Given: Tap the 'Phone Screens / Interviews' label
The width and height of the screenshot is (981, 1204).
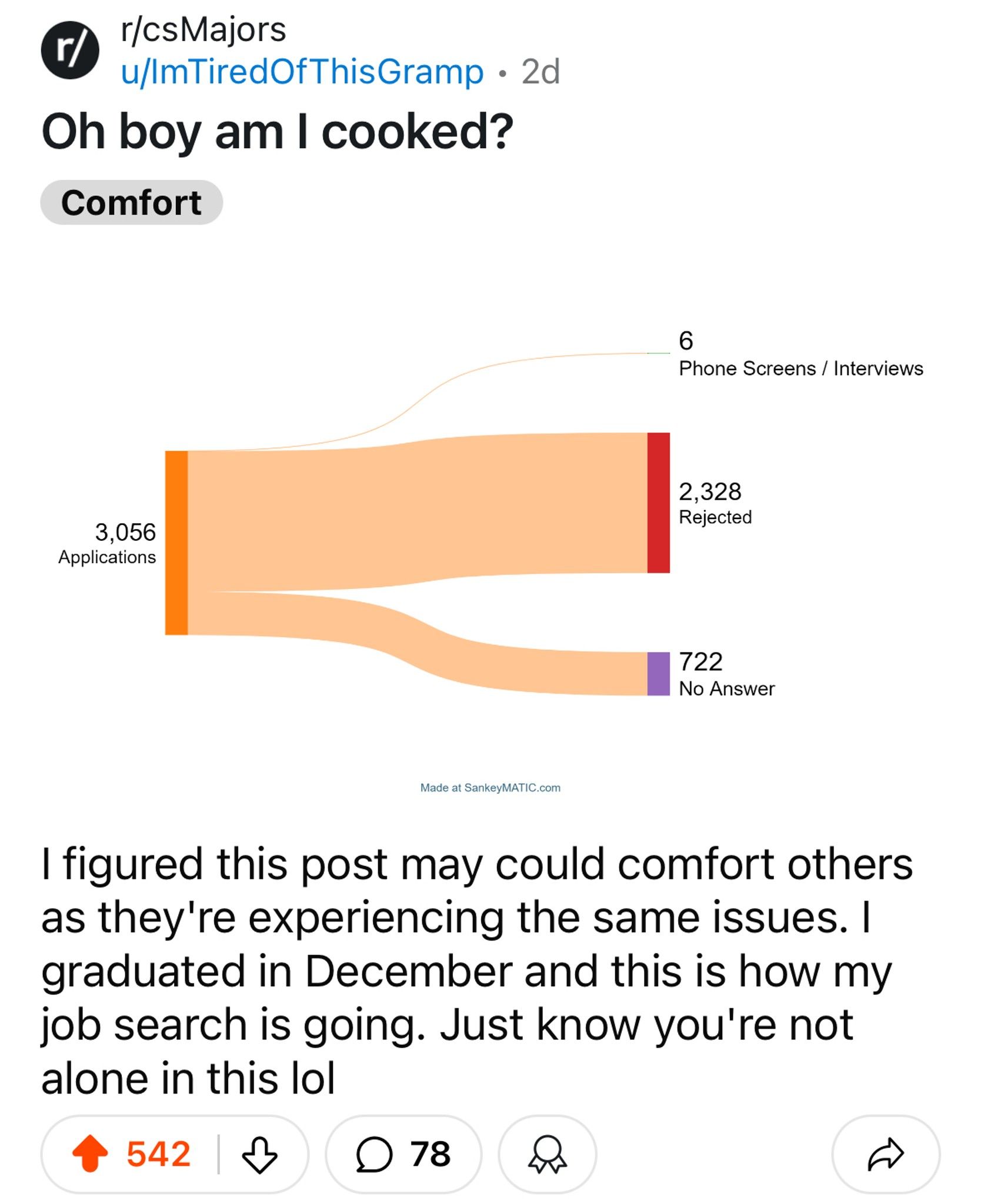Looking at the screenshot, I should coord(800,369).
